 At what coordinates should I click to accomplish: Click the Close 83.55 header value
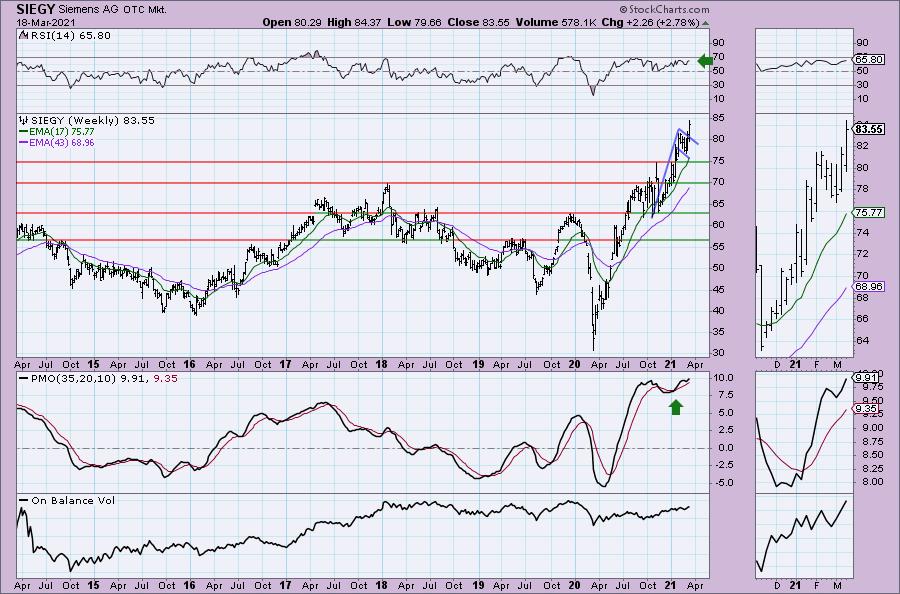point(478,22)
